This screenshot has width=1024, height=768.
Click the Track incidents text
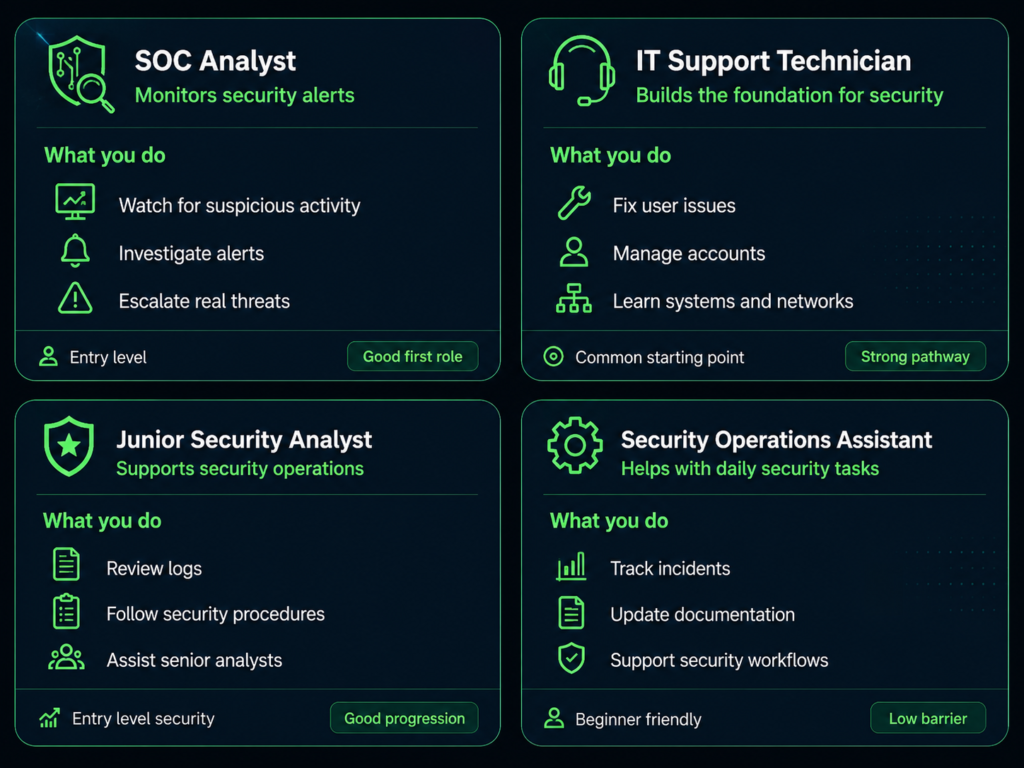click(x=670, y=569)
